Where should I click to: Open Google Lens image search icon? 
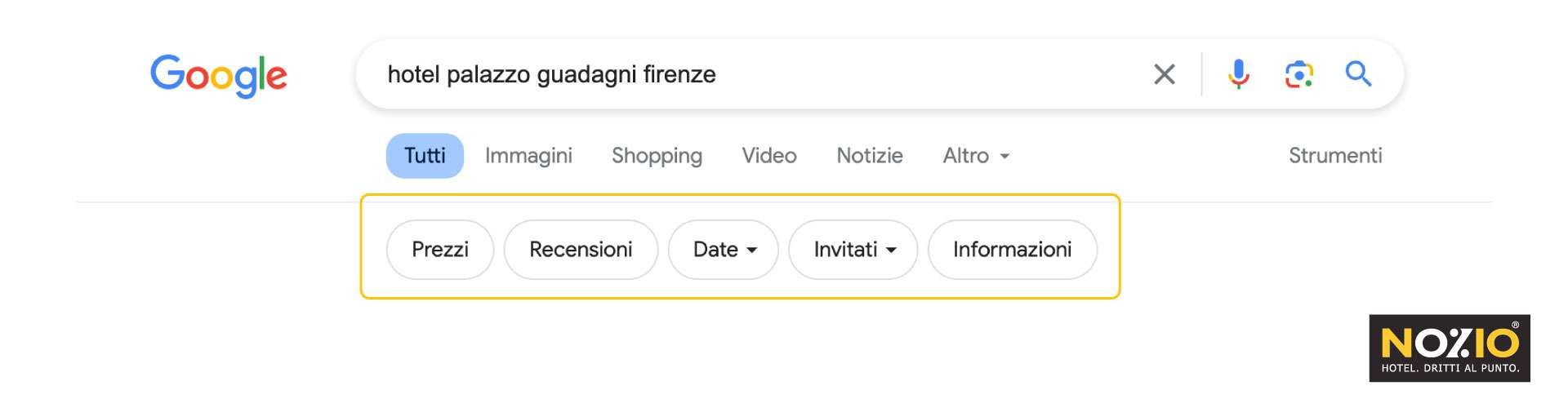[x=1298, y=74]
